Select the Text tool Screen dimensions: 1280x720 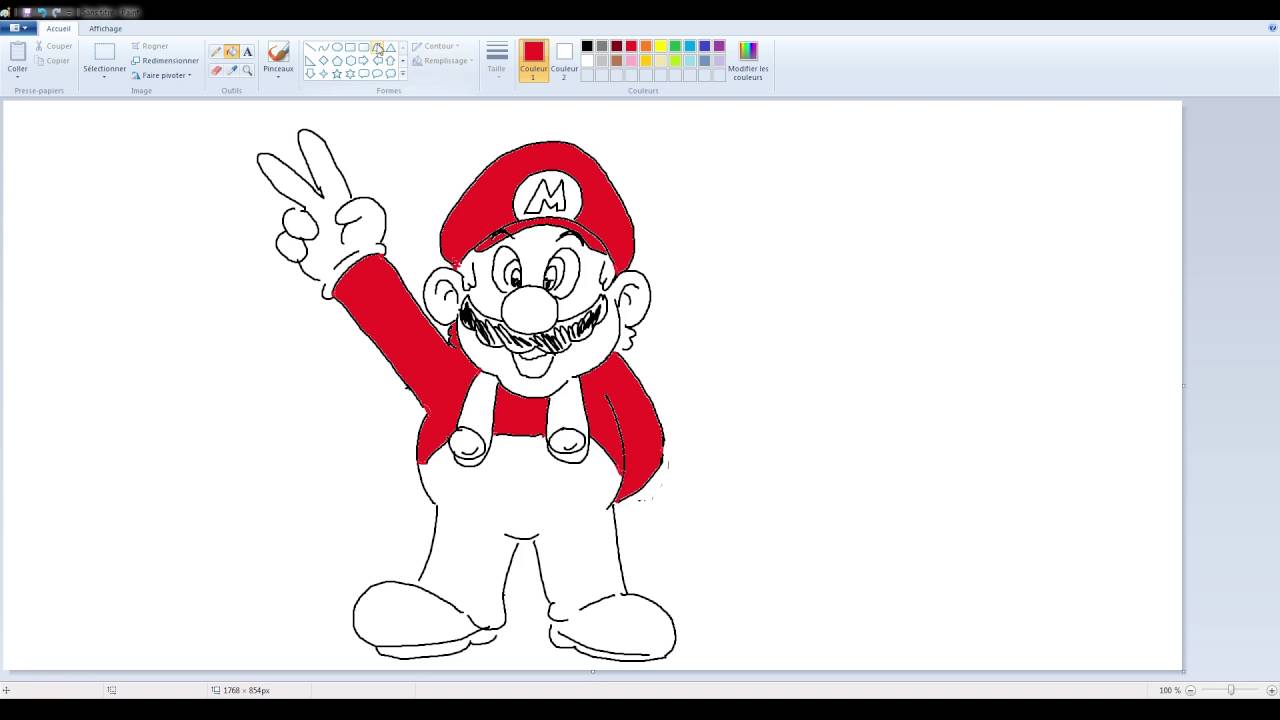[x=247, y=50]
